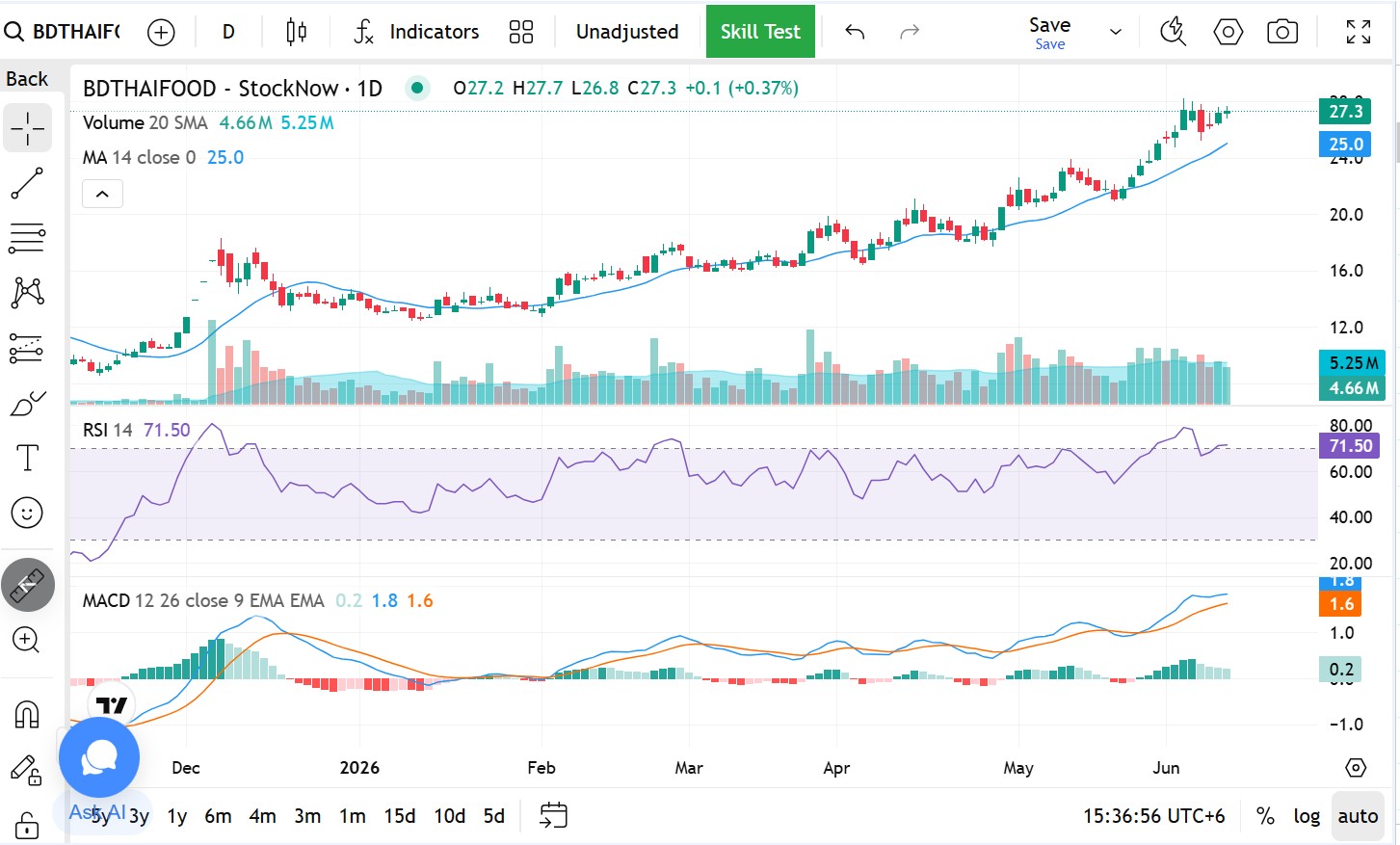Toggle log scale
The width and height of the screenshot is (1400, 845).
[x=1307, y=816]
